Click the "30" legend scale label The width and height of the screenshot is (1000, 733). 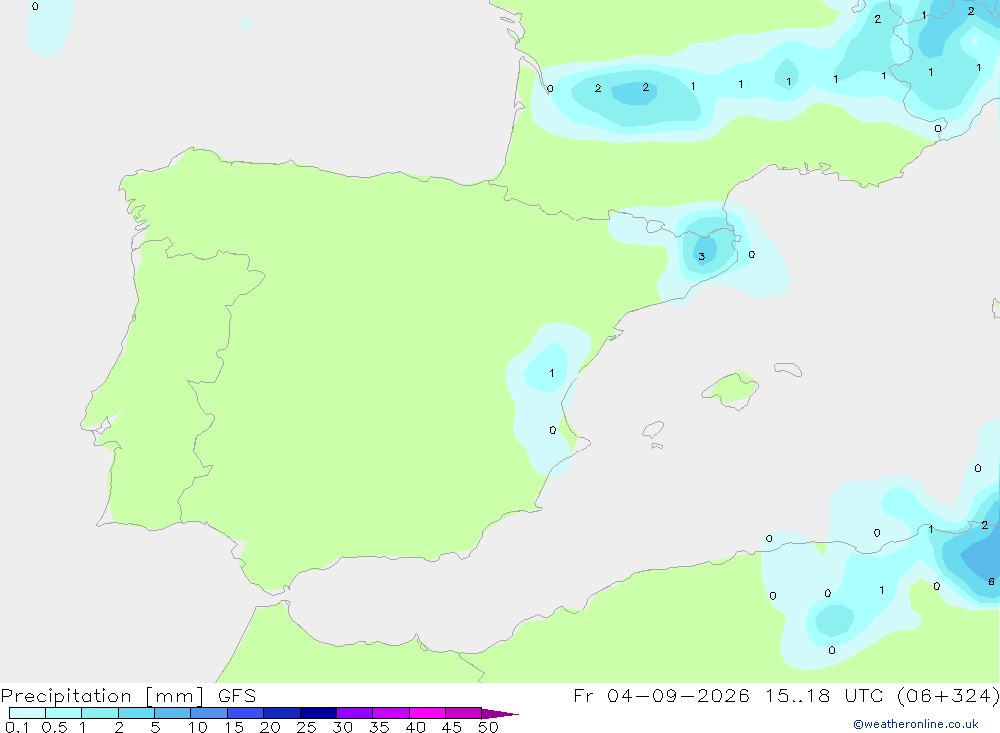(342, 727)
